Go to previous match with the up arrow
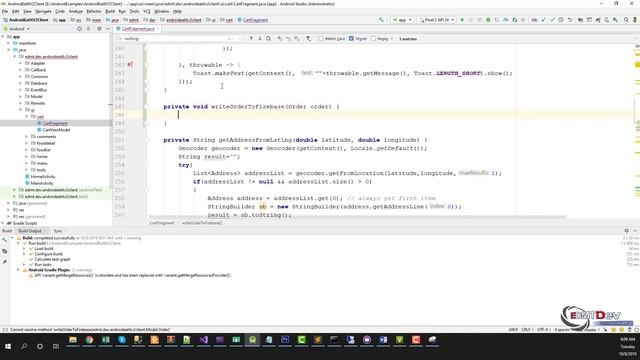This screenshot has width=640, height=360. (x=251, y=38)
